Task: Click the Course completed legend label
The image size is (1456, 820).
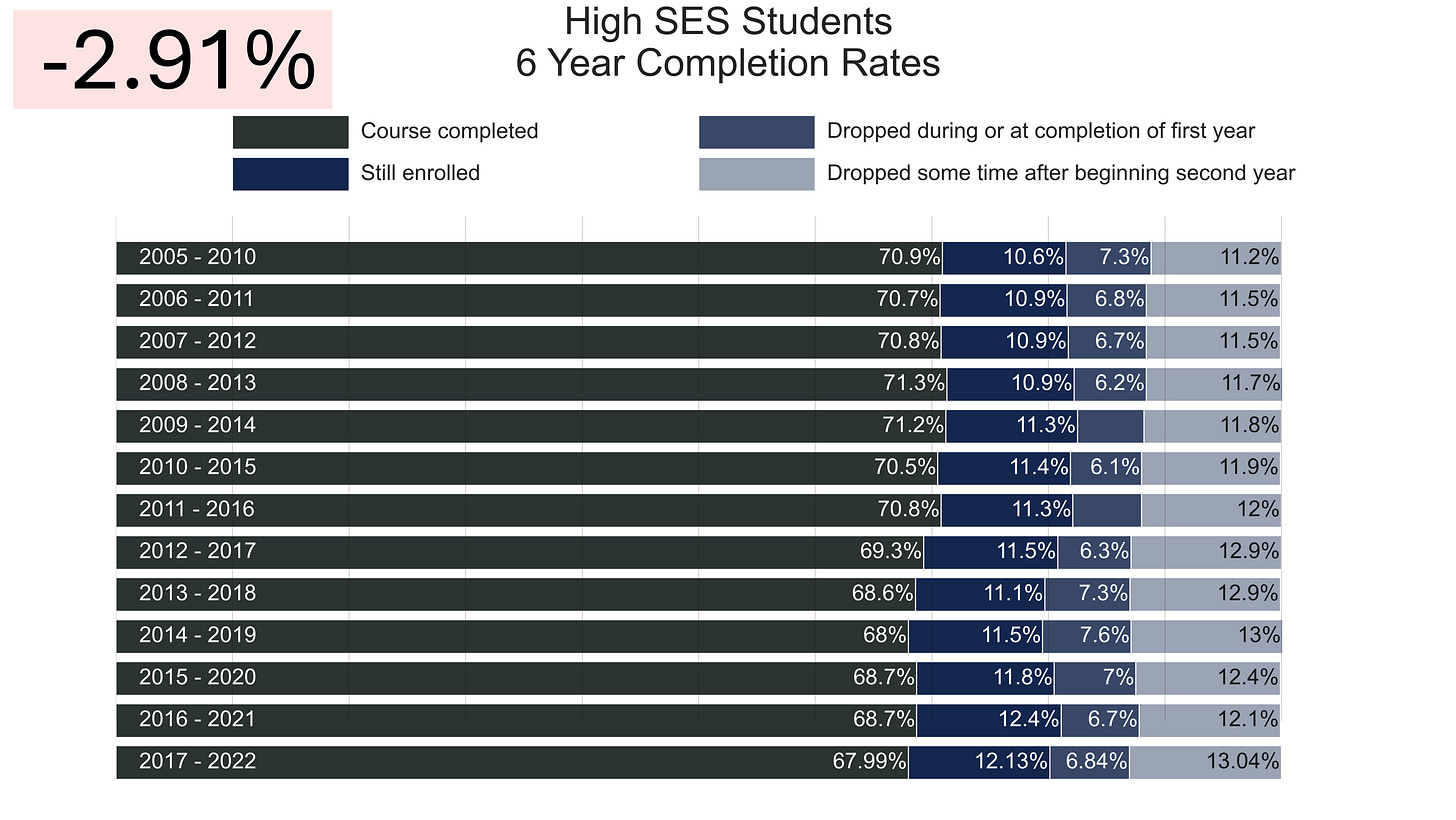Action: [x=450, y=131]
